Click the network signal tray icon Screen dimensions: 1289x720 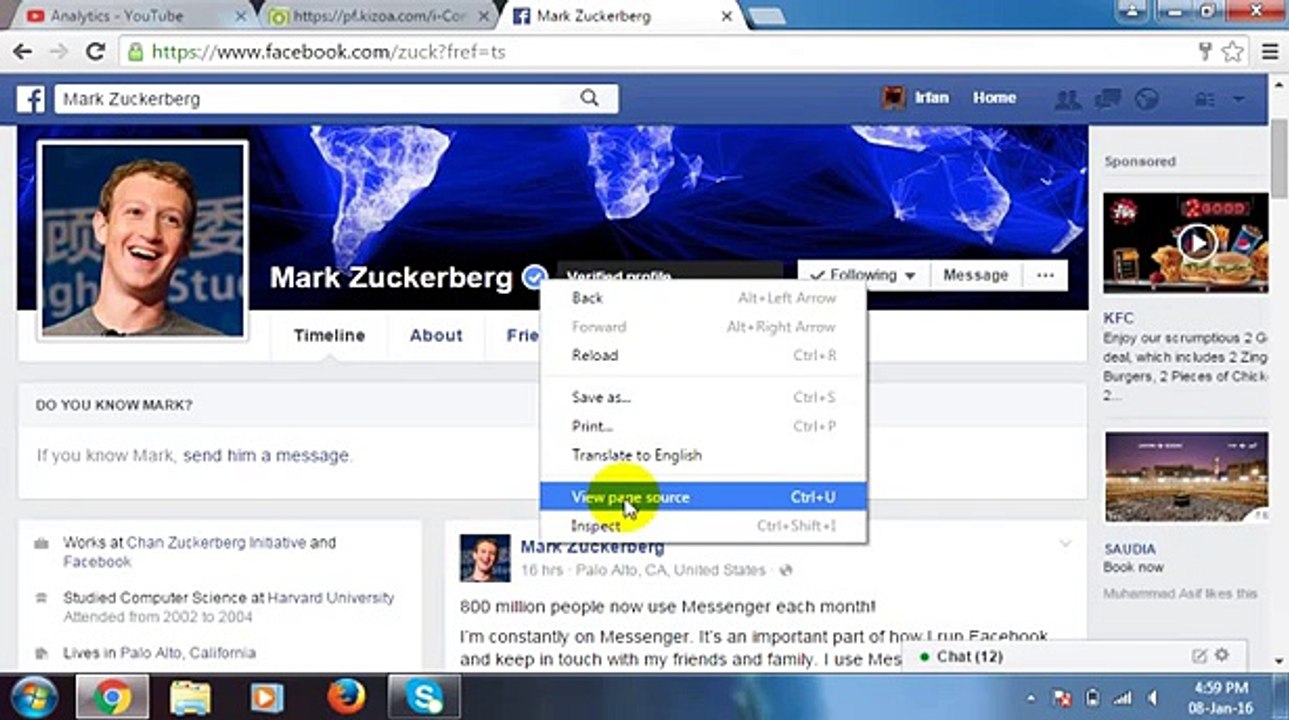[x=1122, y=698]
